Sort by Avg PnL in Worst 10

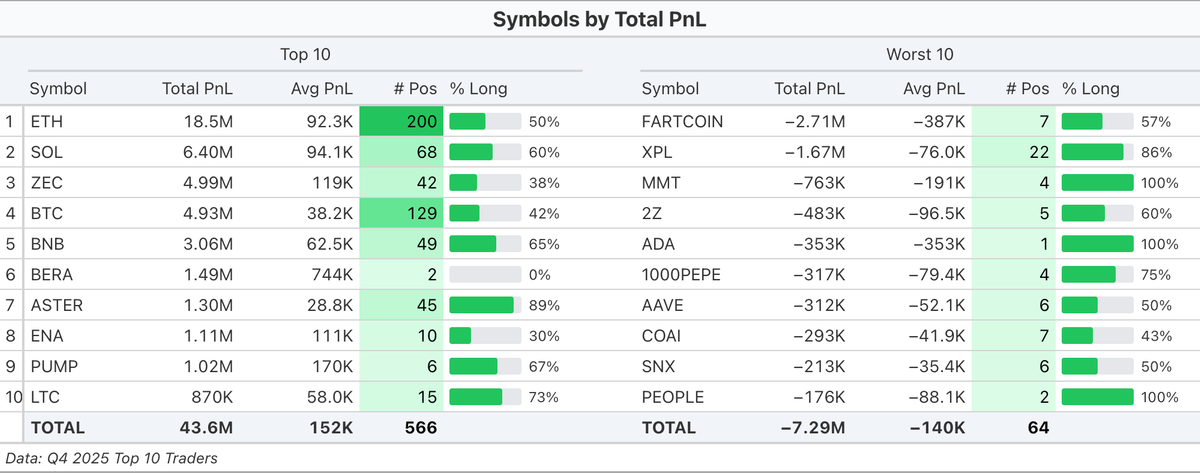click(x=936, y=88)
